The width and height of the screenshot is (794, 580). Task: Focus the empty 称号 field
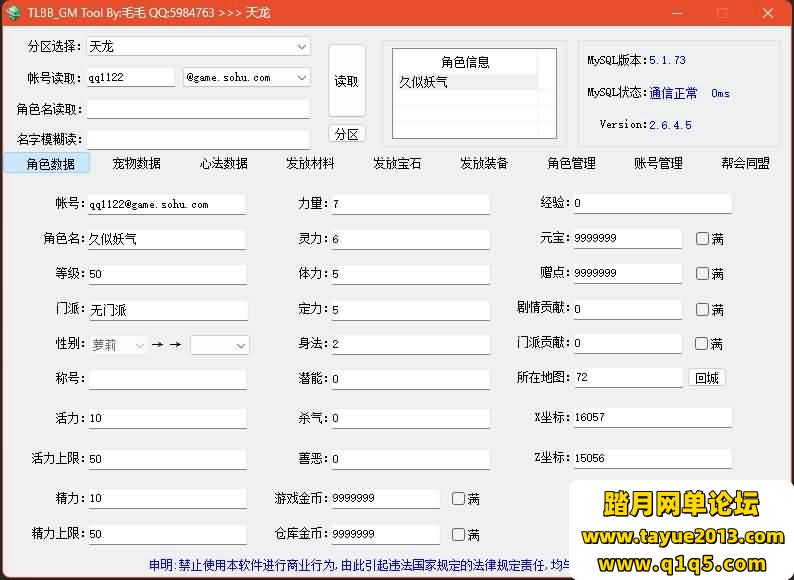click(168, 379)
